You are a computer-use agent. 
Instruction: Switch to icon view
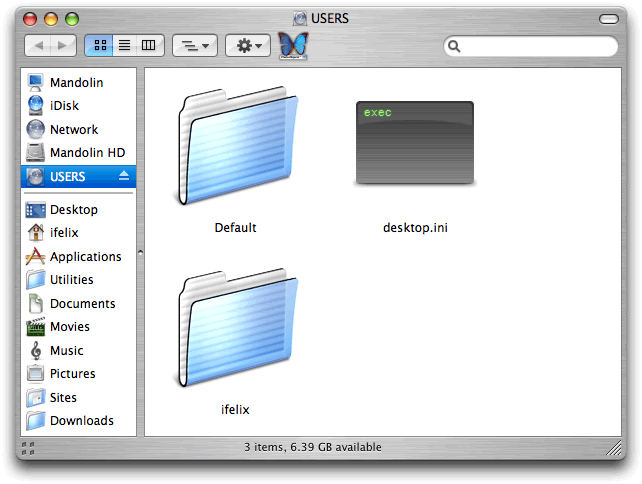click(100, 45)
